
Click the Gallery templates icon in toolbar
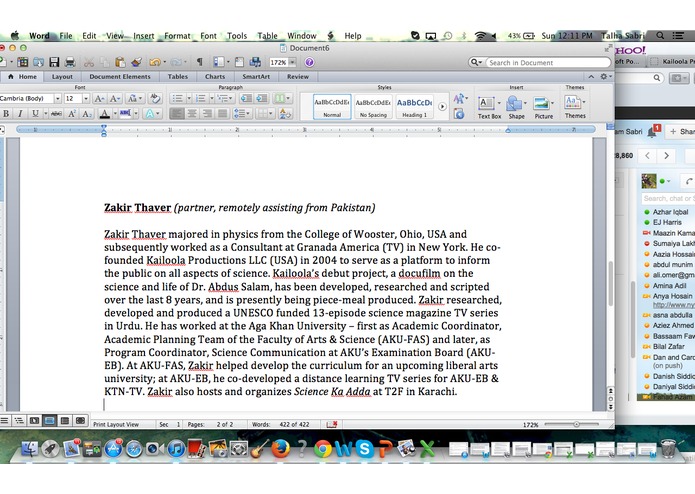pos(23,62)
